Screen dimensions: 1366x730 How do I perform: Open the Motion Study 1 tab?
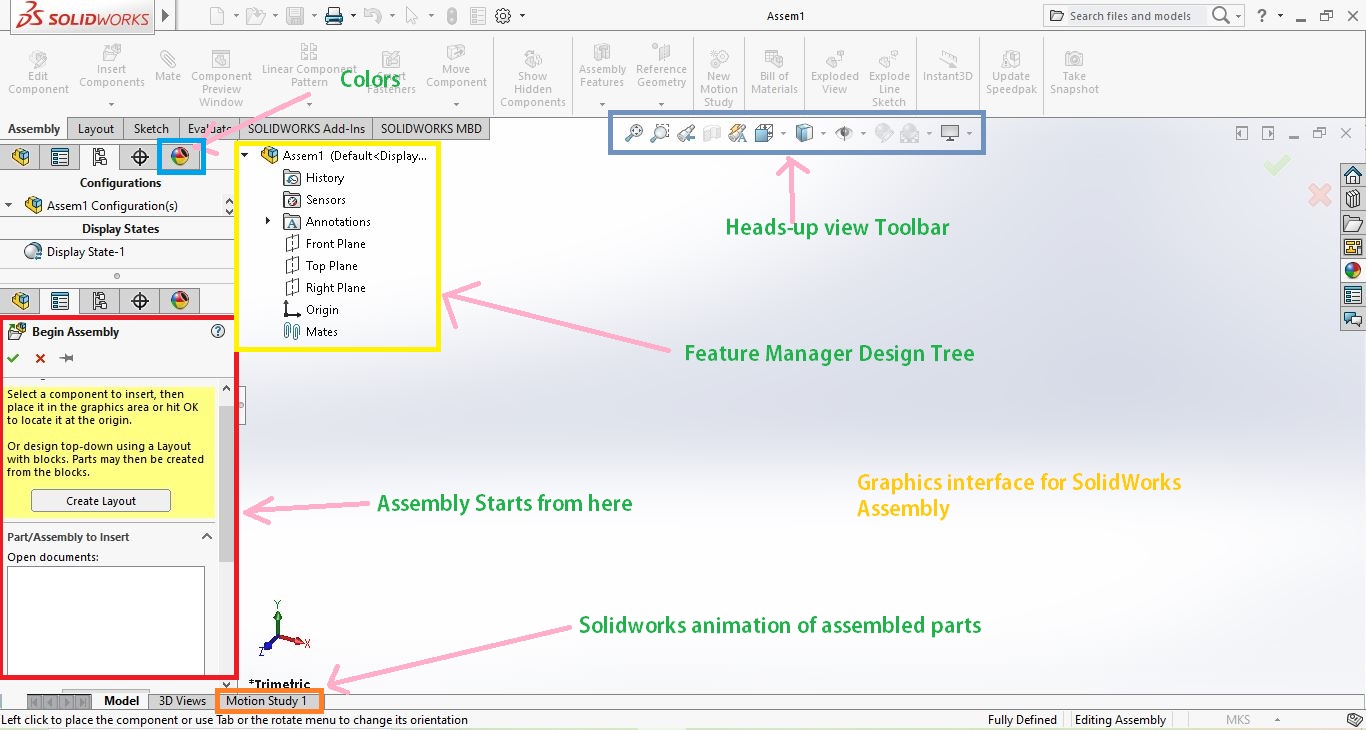[268, 701]
